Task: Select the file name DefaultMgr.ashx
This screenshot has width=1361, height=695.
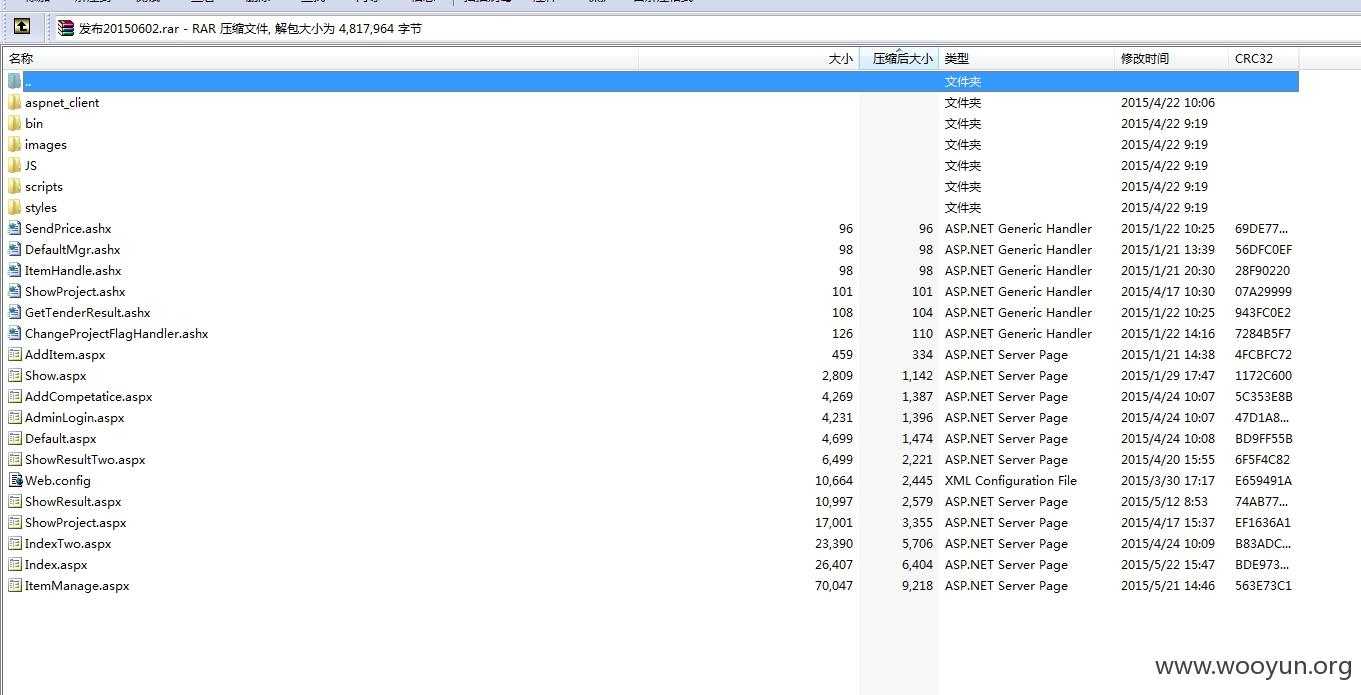Action: (x=72, y=249)
